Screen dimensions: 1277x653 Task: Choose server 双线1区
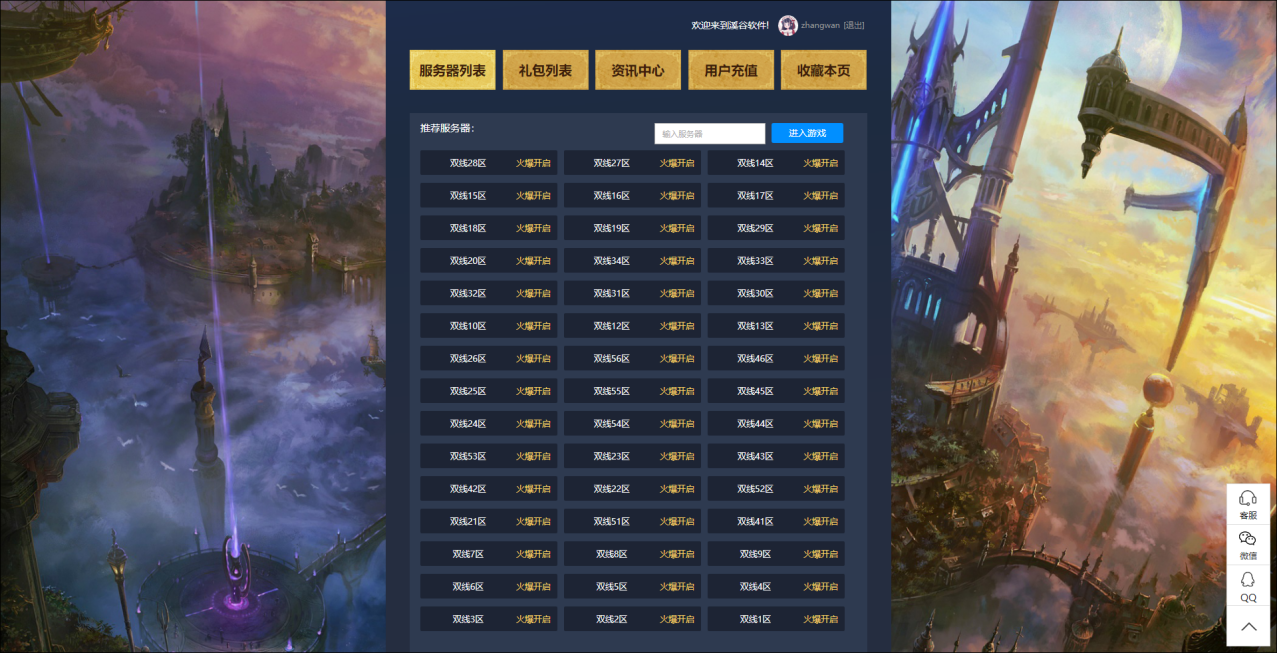coord(776,619)
